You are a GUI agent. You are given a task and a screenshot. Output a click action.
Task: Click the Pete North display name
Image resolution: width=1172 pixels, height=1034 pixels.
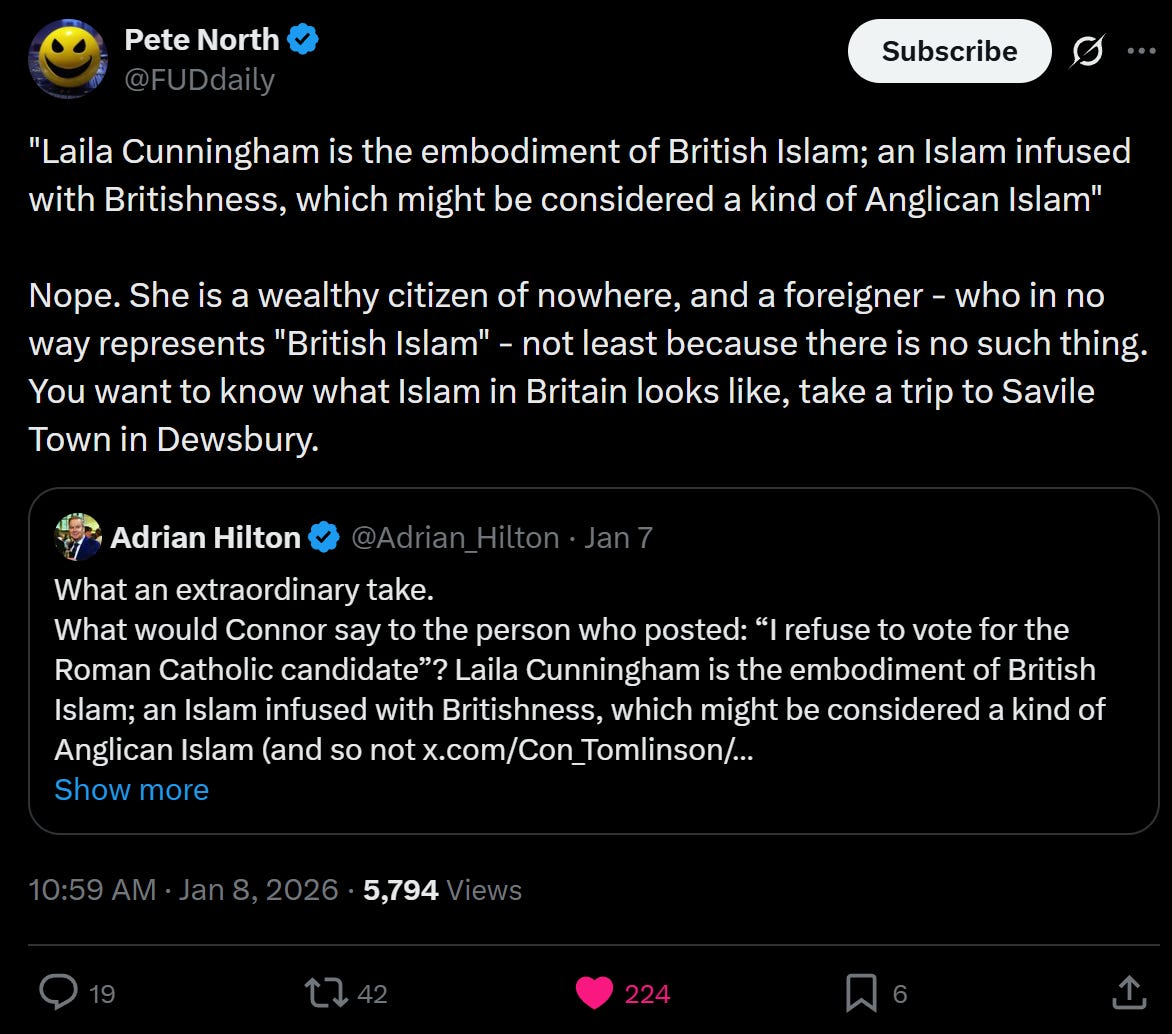[x=201, y=40]
